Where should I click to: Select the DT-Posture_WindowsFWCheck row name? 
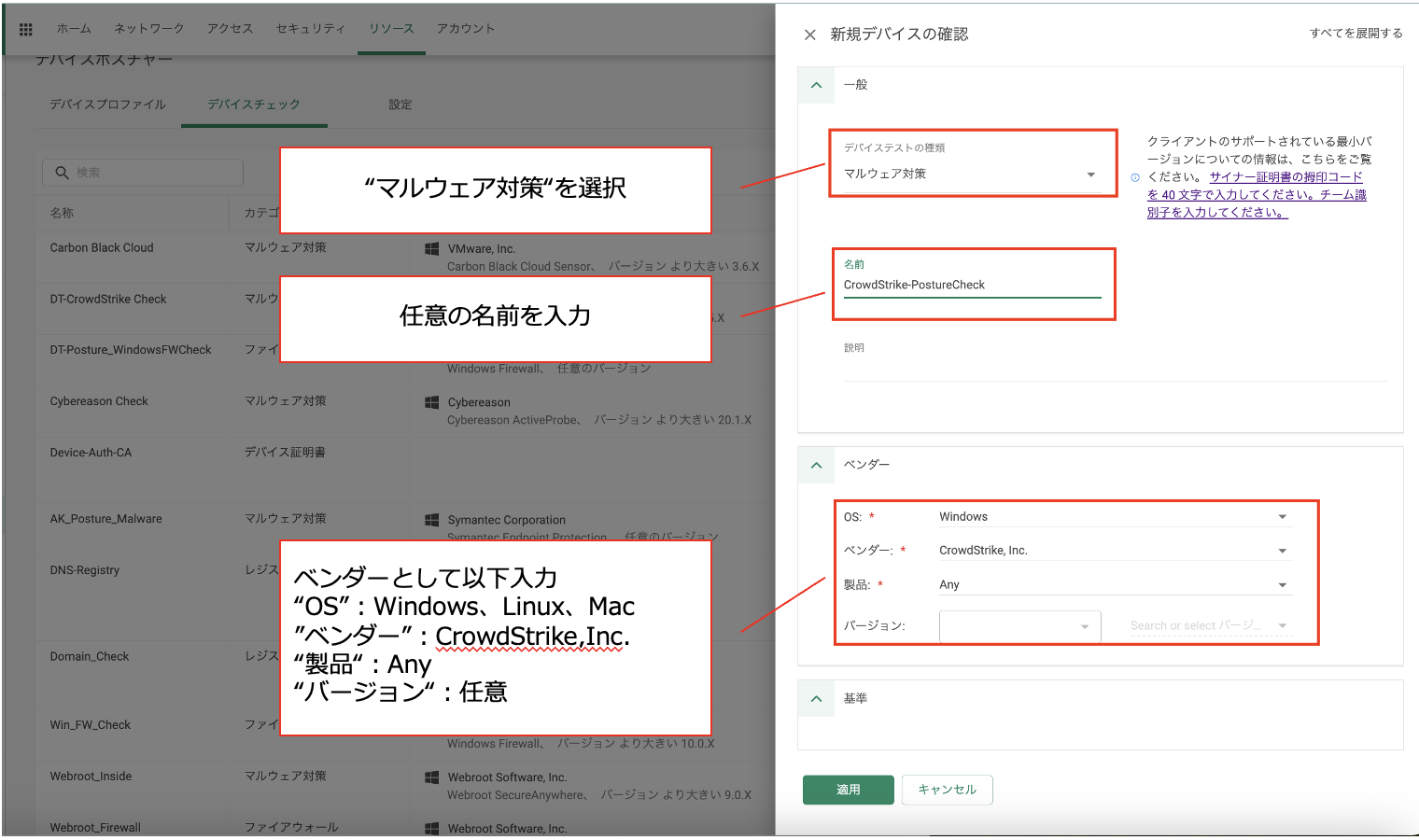pos(131,350)
